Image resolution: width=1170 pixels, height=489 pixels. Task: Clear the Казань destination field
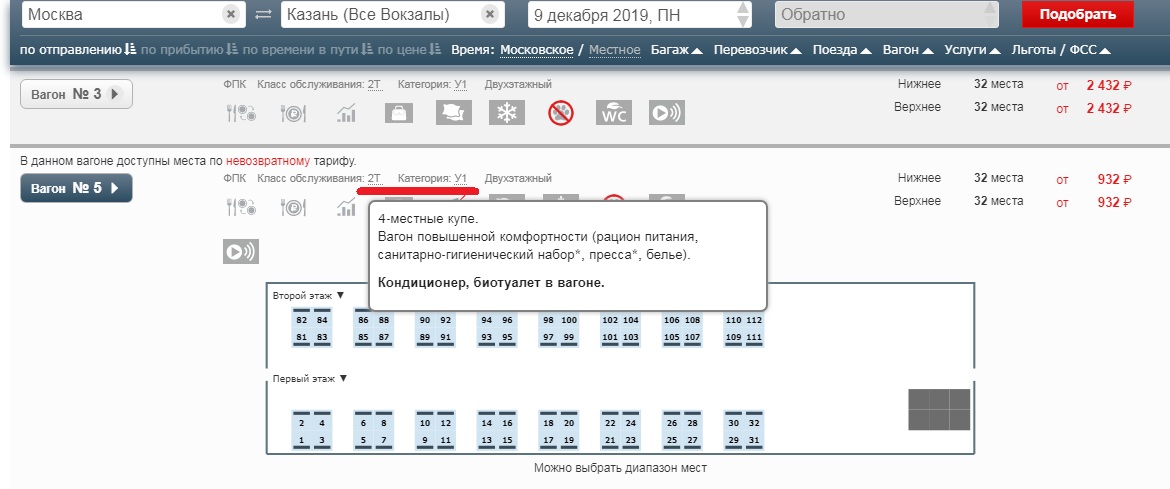(x=488, y=15)
